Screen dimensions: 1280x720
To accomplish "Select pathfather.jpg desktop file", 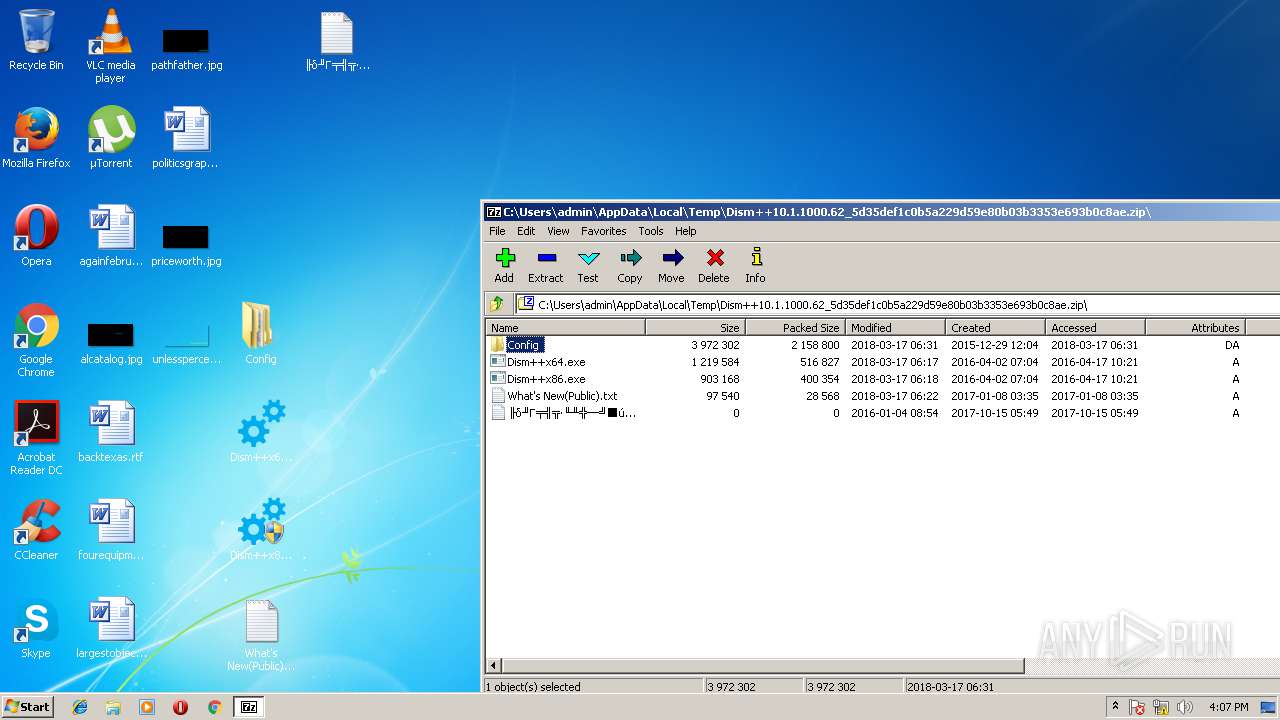I will click(x=186, y=46).
